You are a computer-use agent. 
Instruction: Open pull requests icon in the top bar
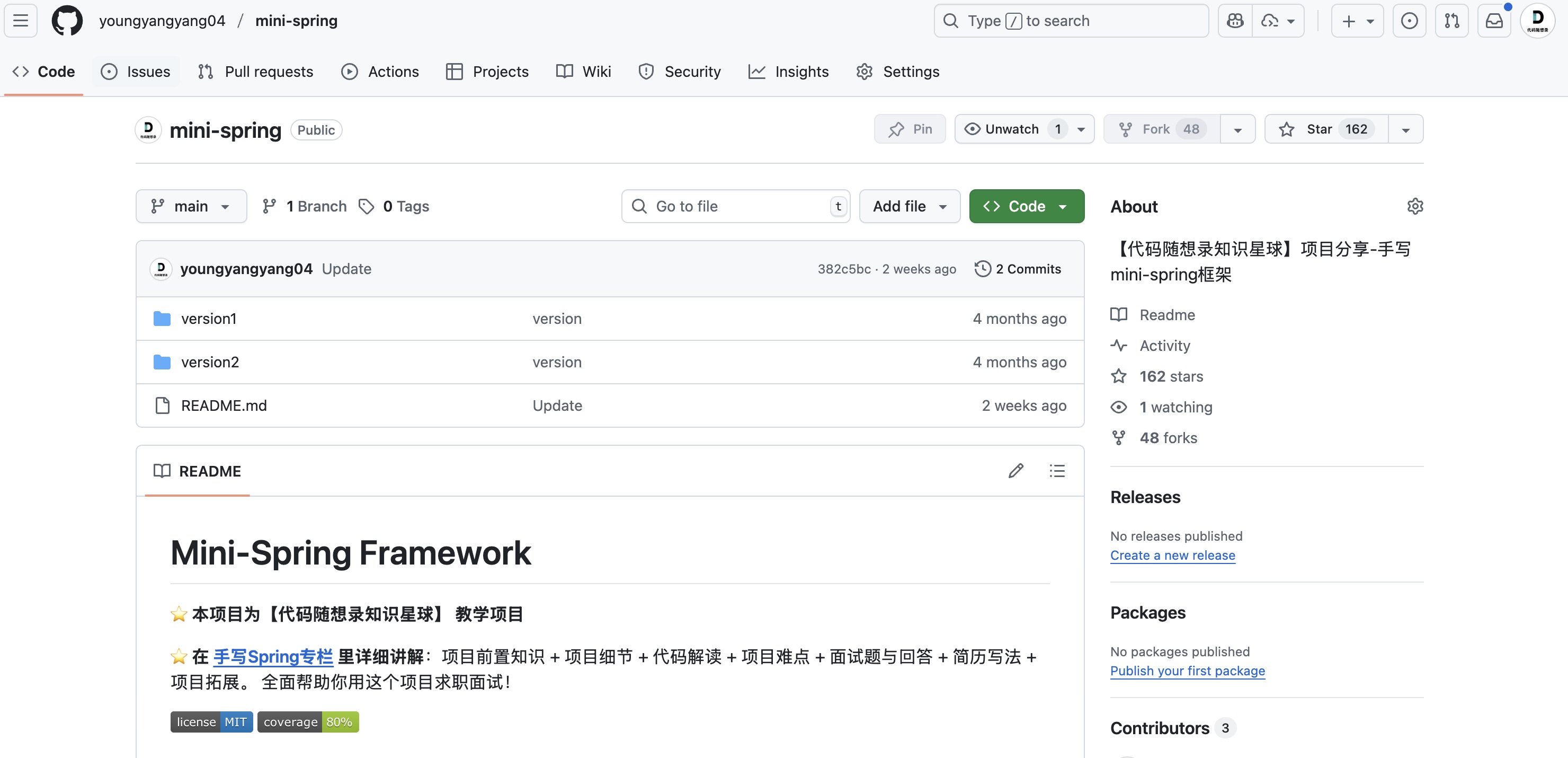pyautogui.click(x=1452, y=21)
